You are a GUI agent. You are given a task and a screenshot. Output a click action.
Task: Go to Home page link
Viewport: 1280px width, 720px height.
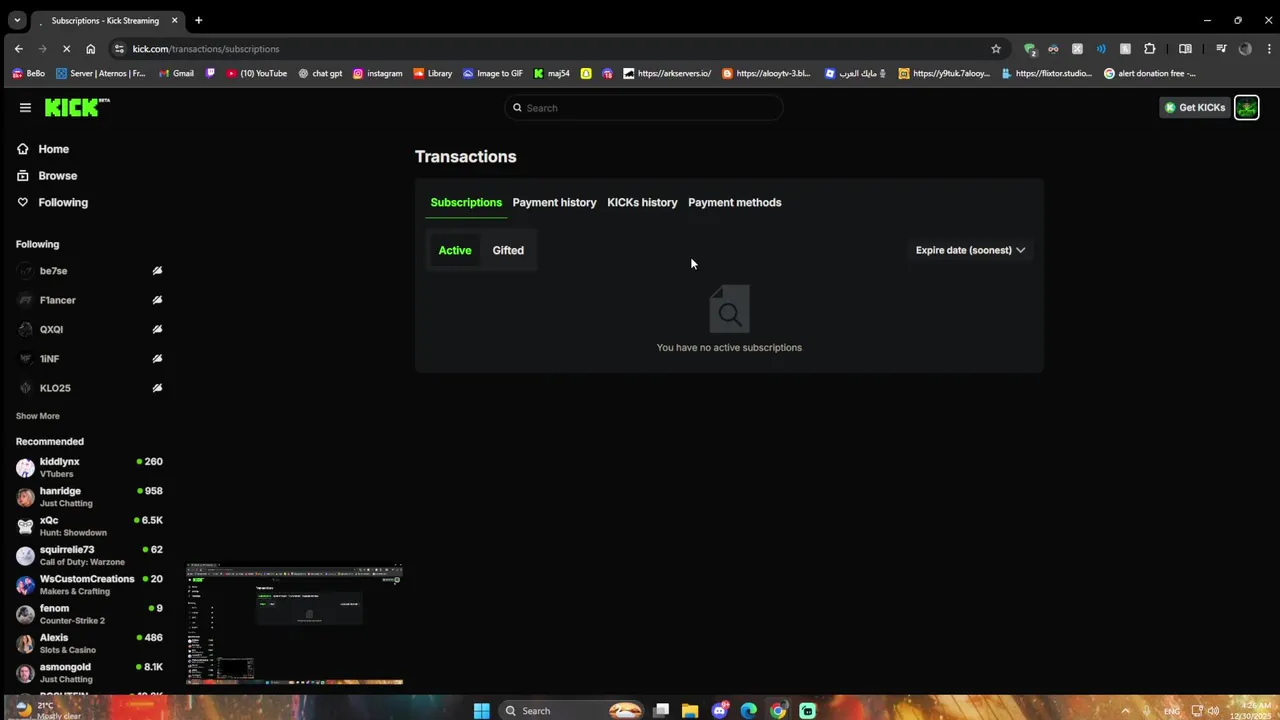[54, 149]
